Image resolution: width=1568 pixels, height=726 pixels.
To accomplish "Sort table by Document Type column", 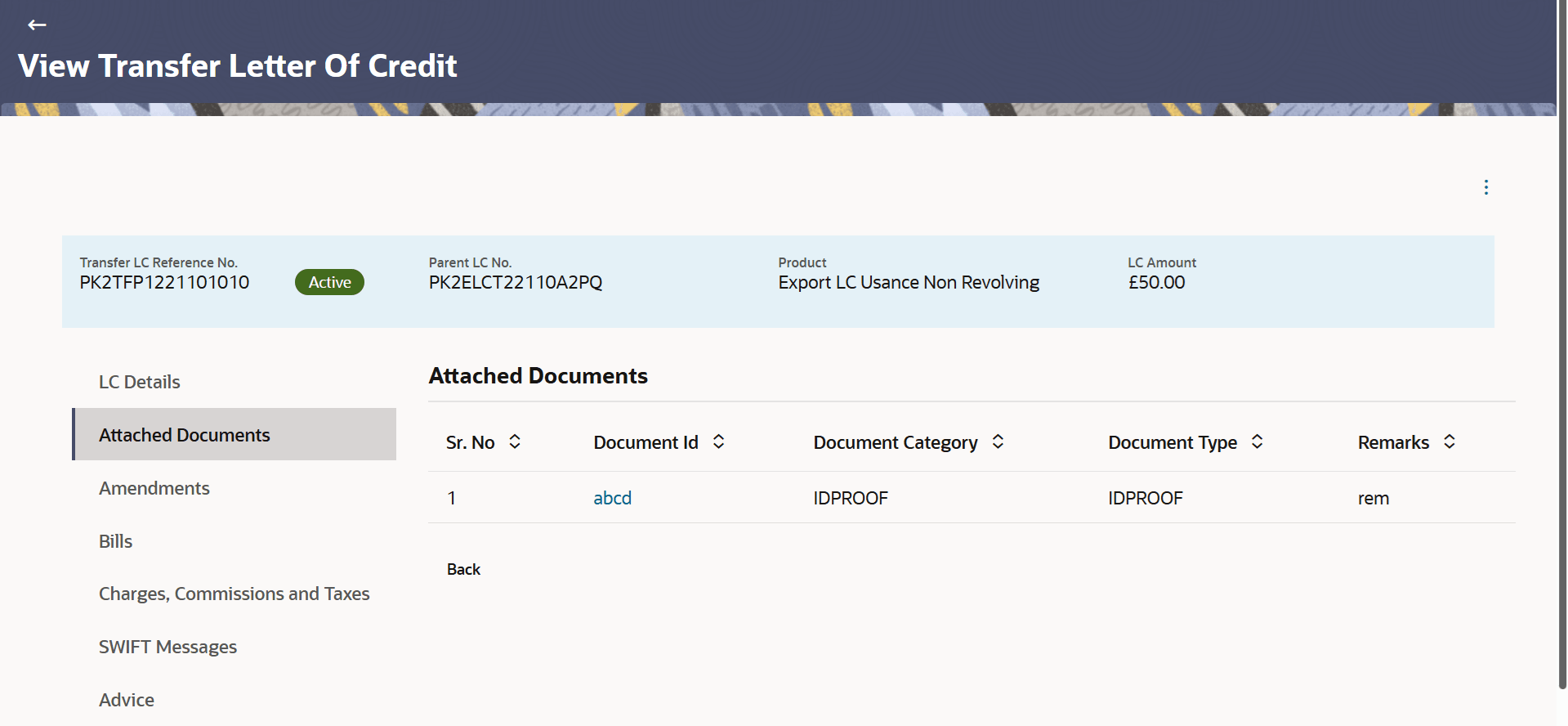I will click(x=1257, y=441).
